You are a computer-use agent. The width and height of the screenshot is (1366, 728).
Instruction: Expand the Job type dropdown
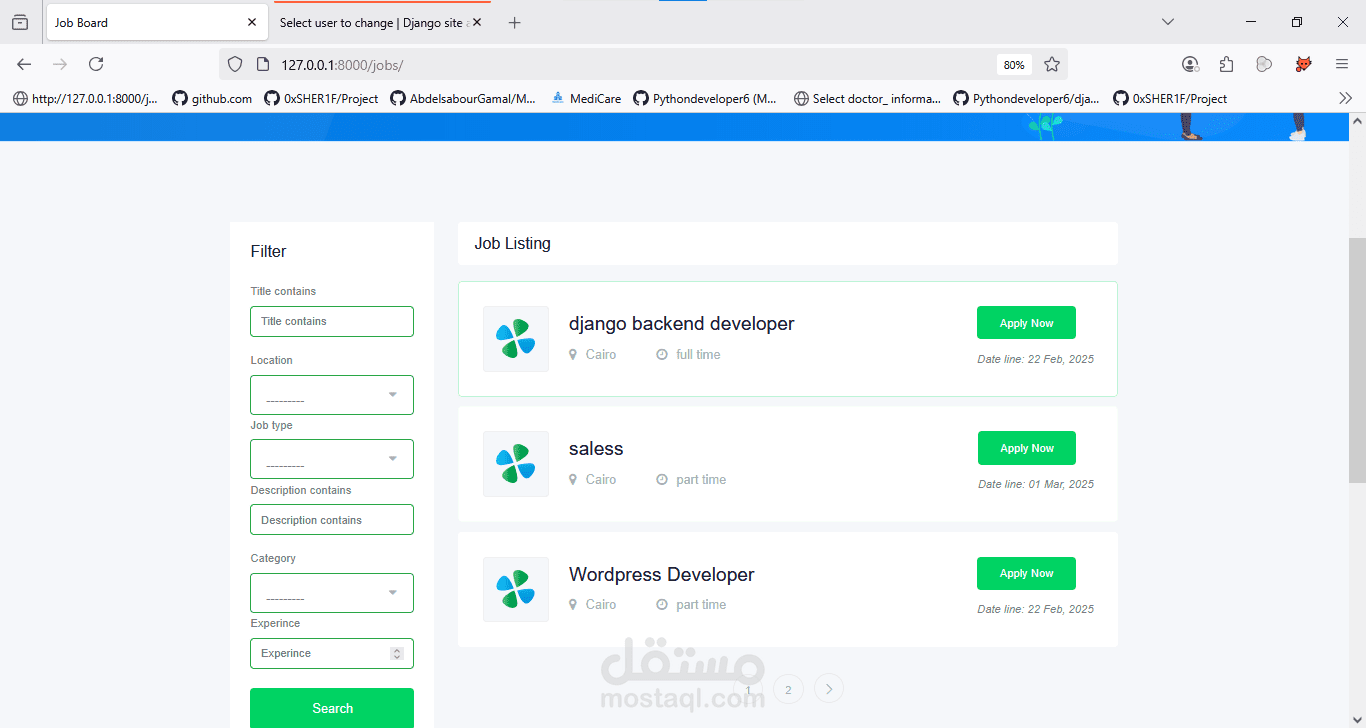tap(332, 459)
